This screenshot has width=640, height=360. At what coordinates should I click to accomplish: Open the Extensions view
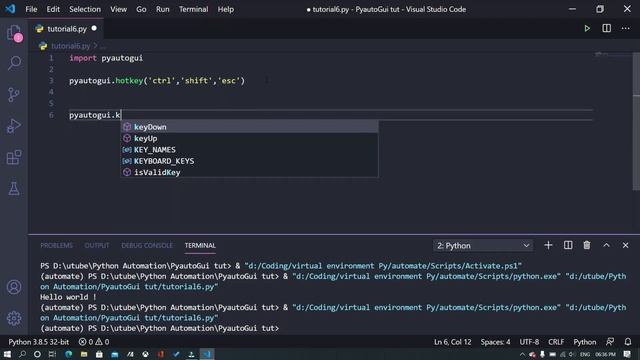click(14, 157)
